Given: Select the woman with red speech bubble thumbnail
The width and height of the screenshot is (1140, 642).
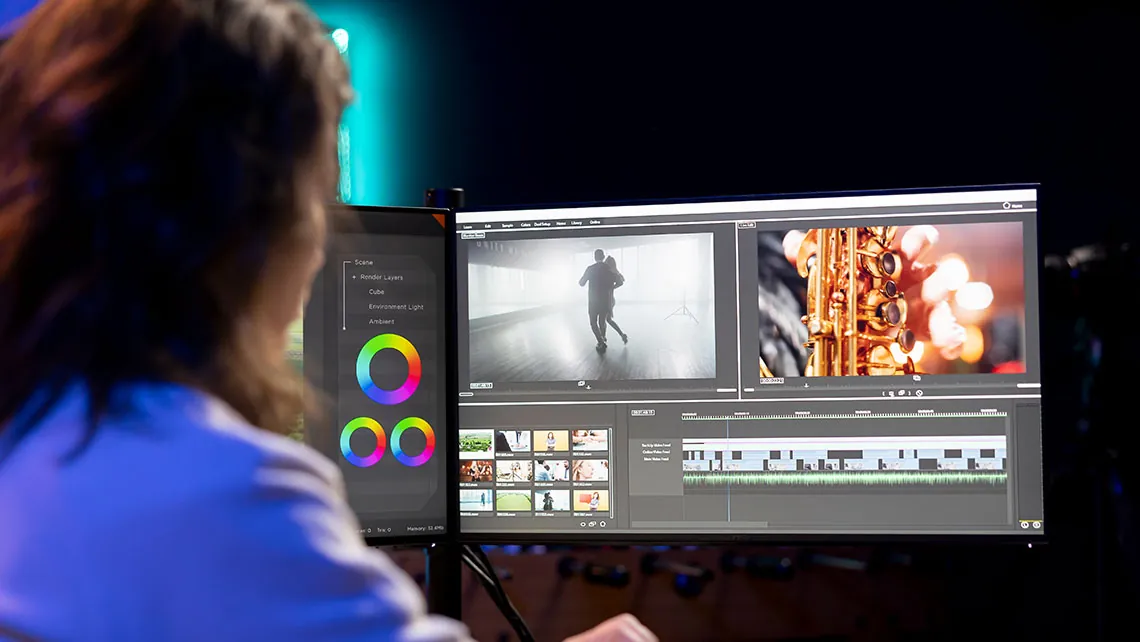Looking at the screenshot, I should click(x=590, y=500).
